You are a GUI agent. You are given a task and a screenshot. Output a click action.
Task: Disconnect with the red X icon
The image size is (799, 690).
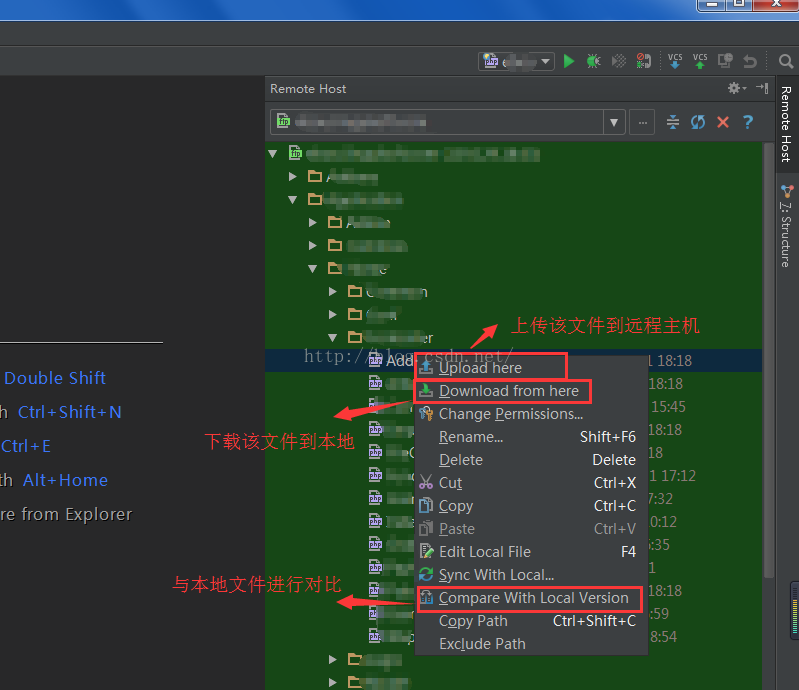(x=723, y=122)
